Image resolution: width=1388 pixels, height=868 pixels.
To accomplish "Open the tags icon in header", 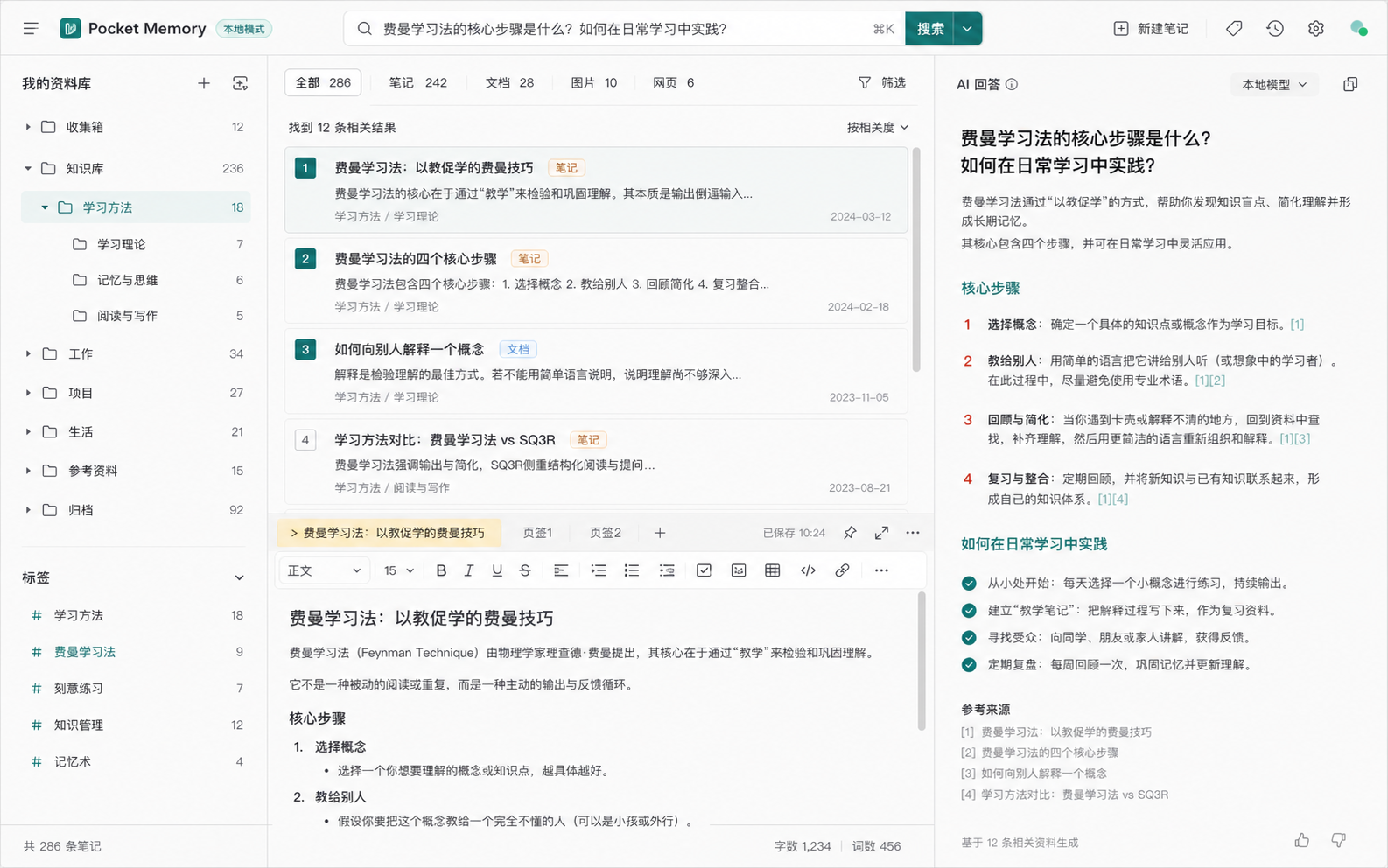I will [1234, 29].
